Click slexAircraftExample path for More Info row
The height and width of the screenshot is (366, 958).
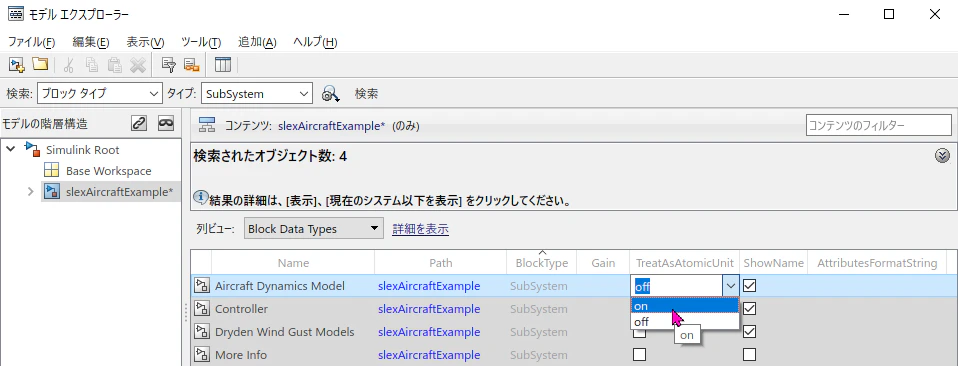pyautogui.click(x=429, y=355)
